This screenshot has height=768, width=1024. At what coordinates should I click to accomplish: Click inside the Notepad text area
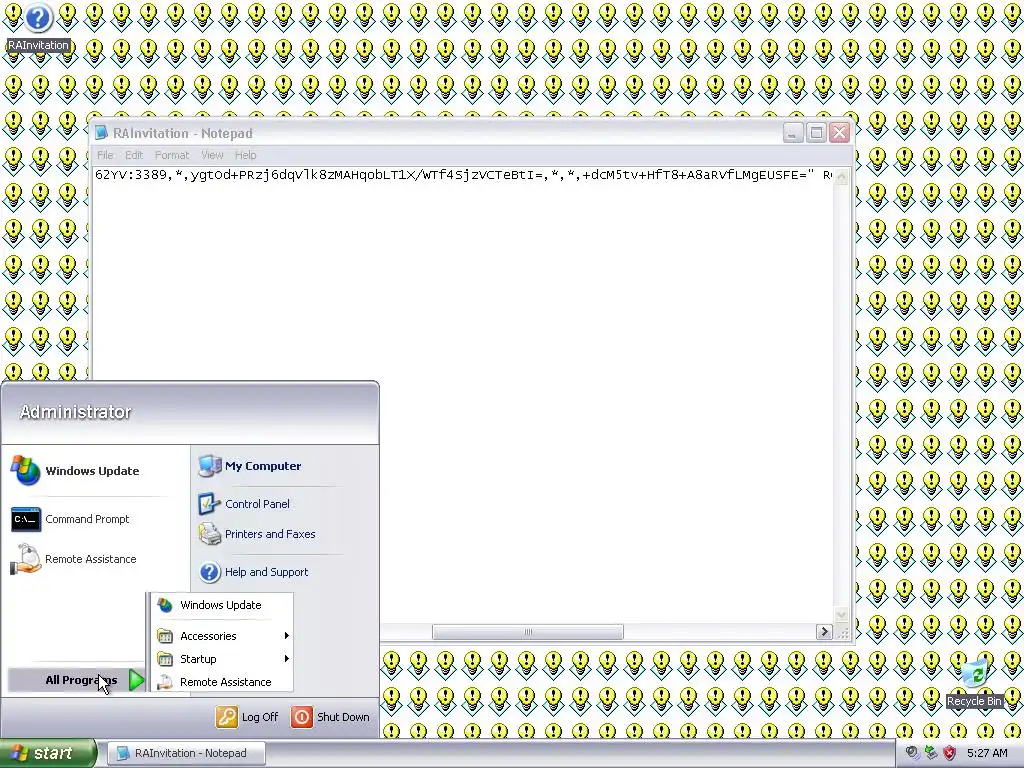coord(463,392)
